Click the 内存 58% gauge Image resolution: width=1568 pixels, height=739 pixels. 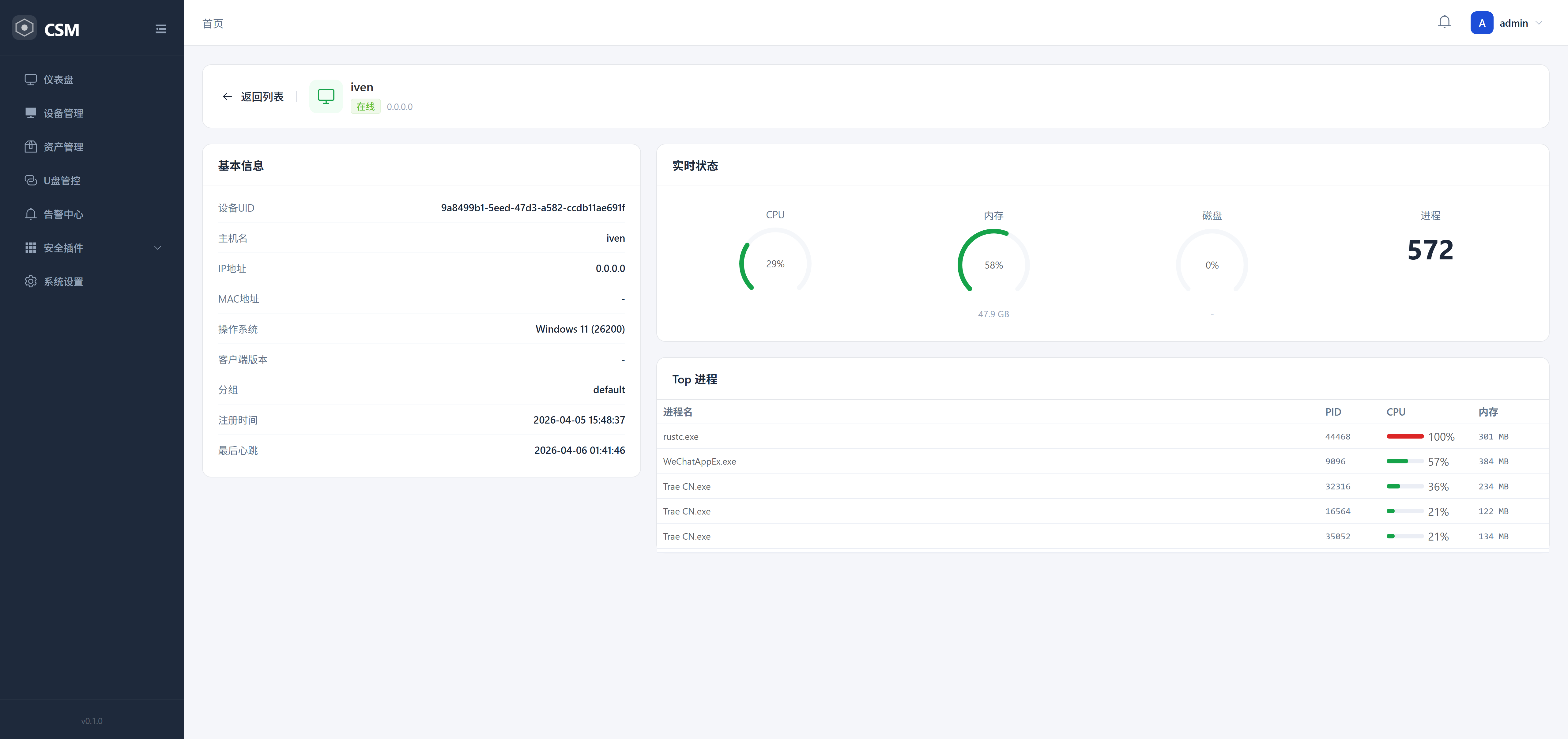(993, 265)
